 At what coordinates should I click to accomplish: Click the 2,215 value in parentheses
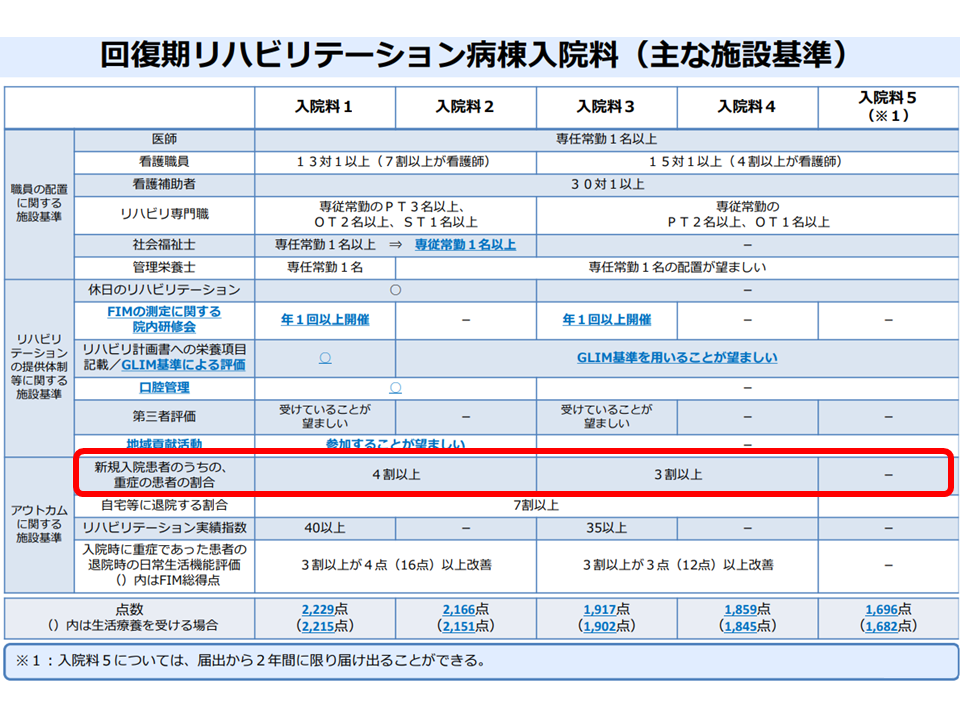tap(322, 626)
